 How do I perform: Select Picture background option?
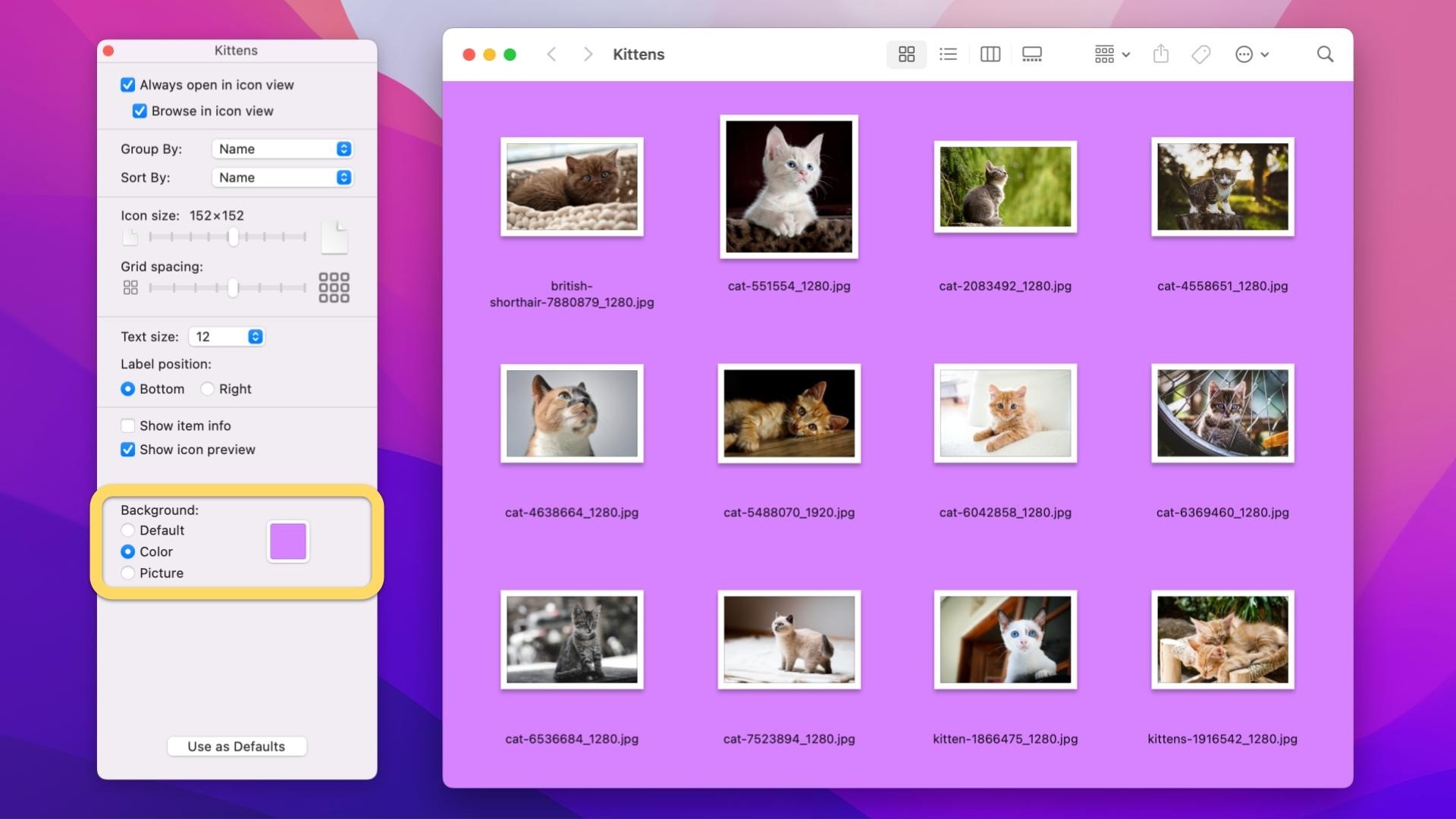pos(128,573)
